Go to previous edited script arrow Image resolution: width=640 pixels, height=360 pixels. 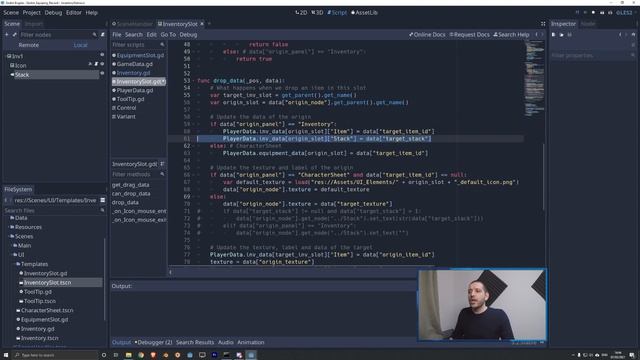pyautogui.click(x=536, y=35)
